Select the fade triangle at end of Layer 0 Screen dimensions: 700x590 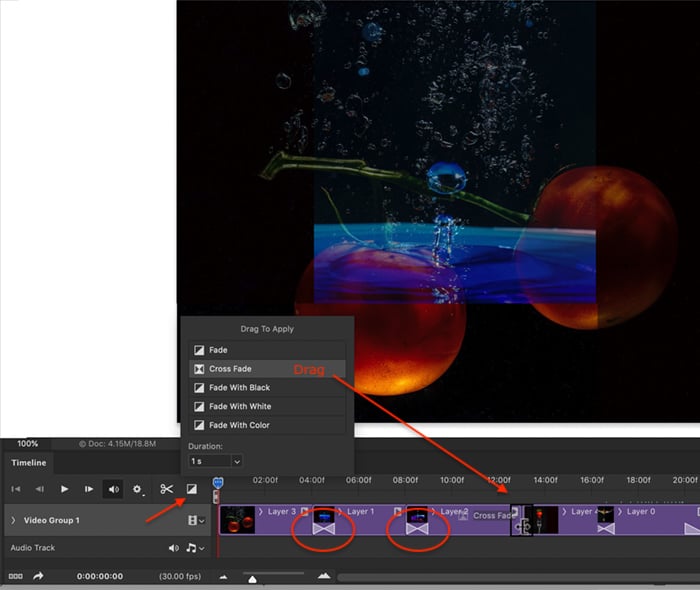click(692, 529)
